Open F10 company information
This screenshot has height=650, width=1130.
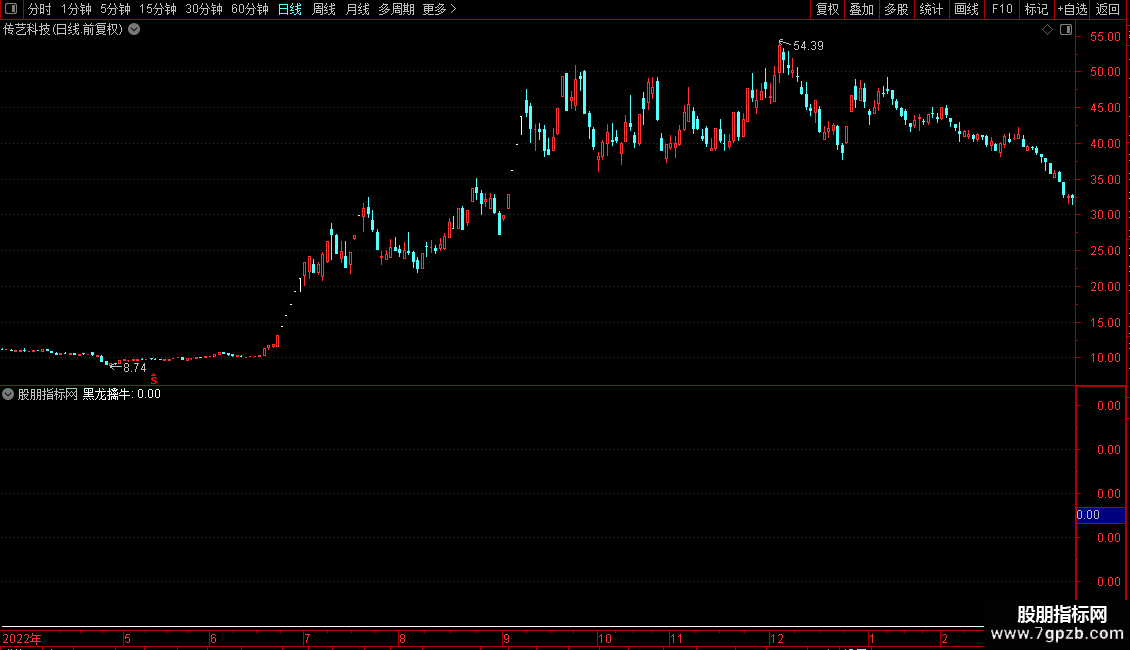[1002, 9]
